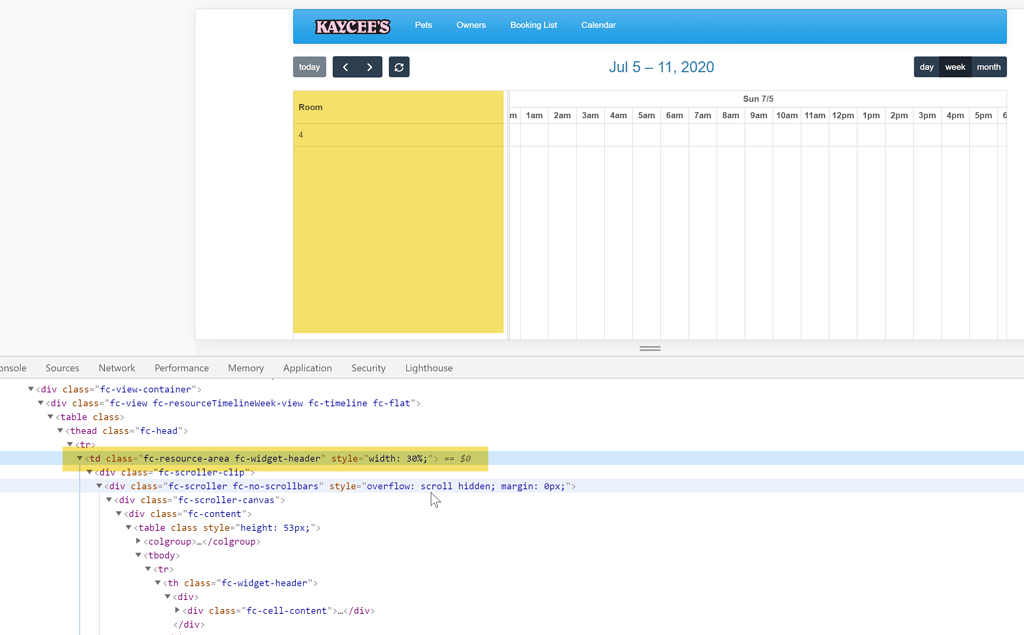The height and width of the screenshot is (635, 1024).
Task: Go to previous week with left chevron
Action: tap(347, 66)
